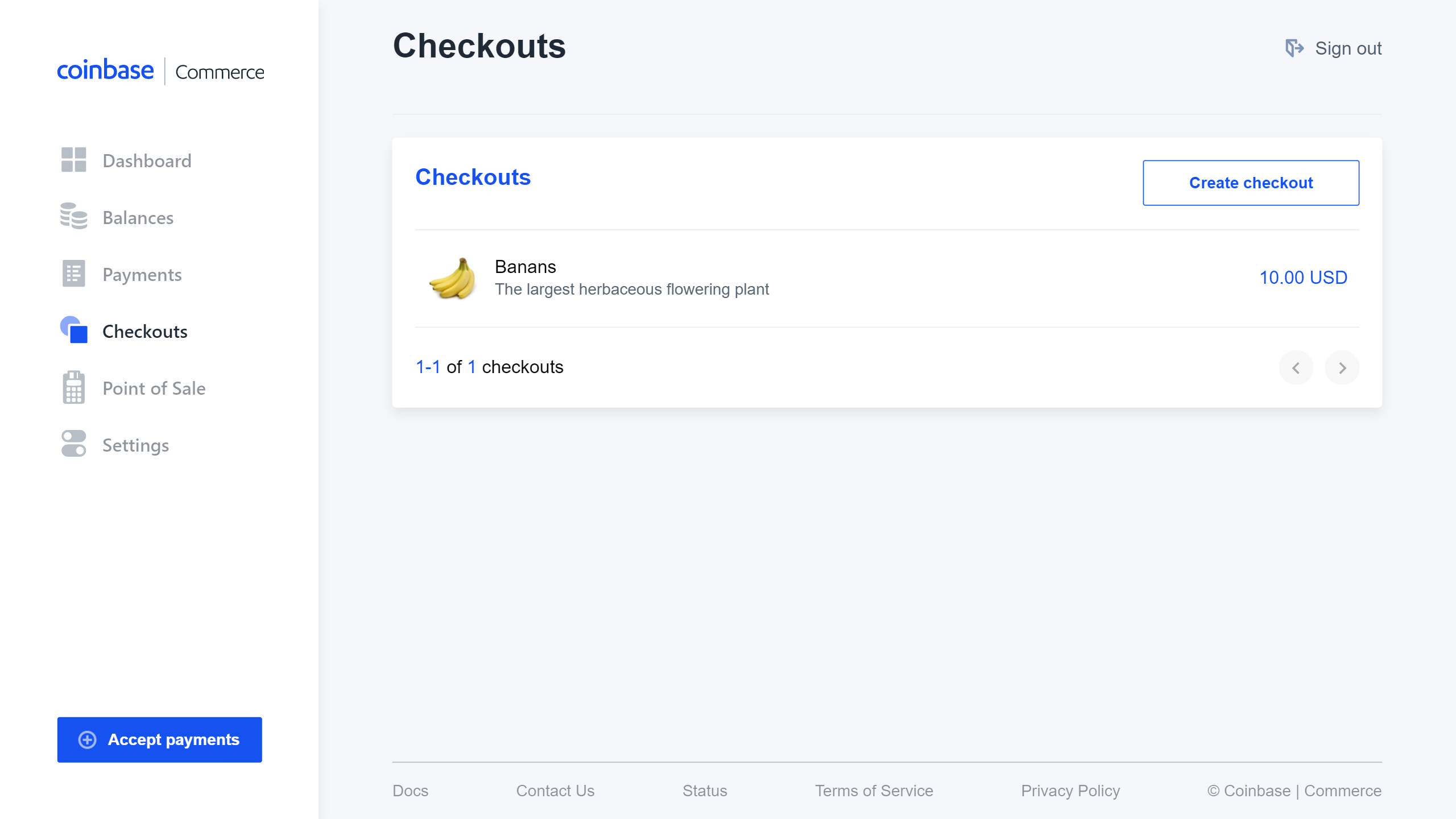Image resolution: width=1456 pixels, height=819 pixels.
Task: Click the Checkouts icon in sidebar
Action: [x=75, y=330]
